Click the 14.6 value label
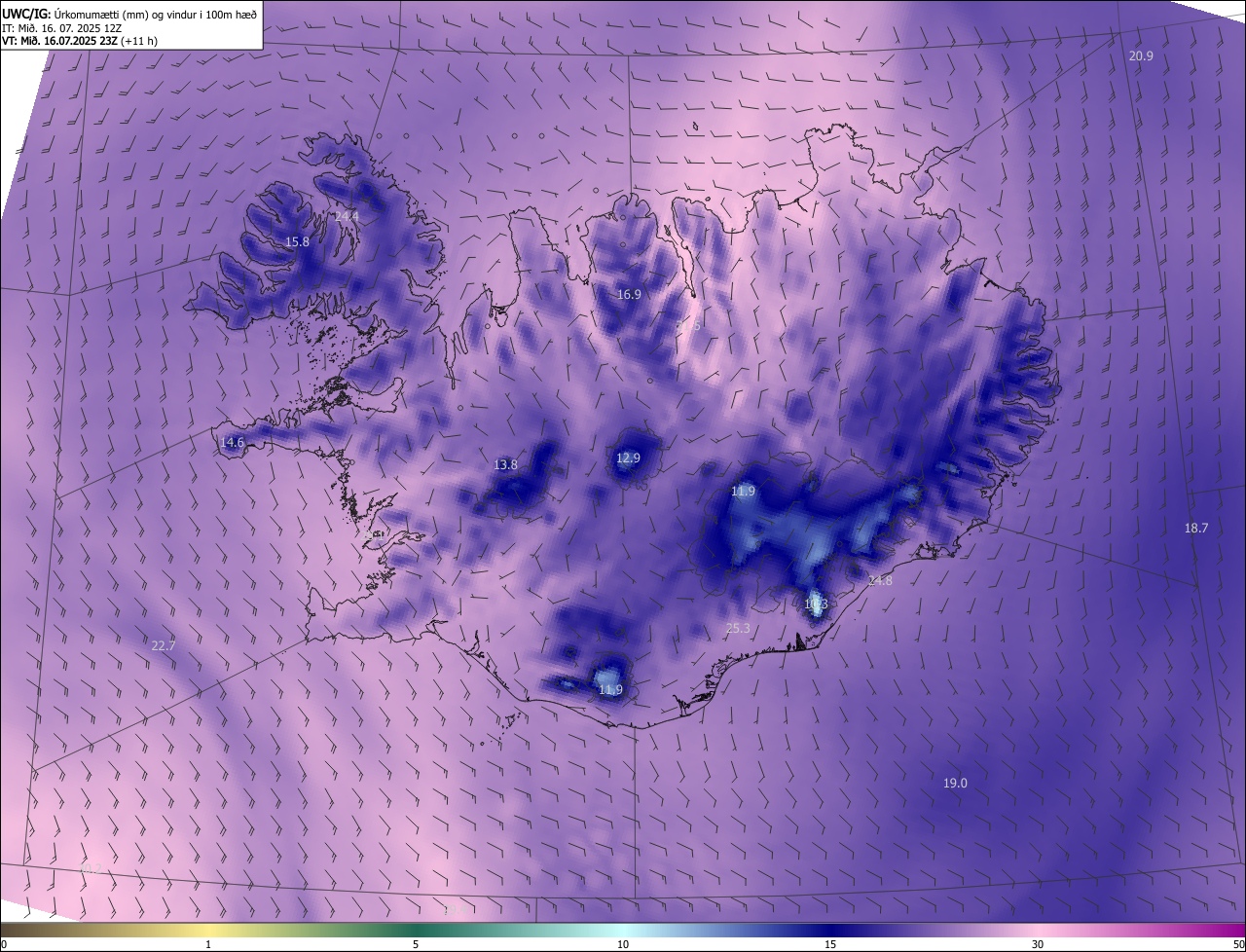 232,443
